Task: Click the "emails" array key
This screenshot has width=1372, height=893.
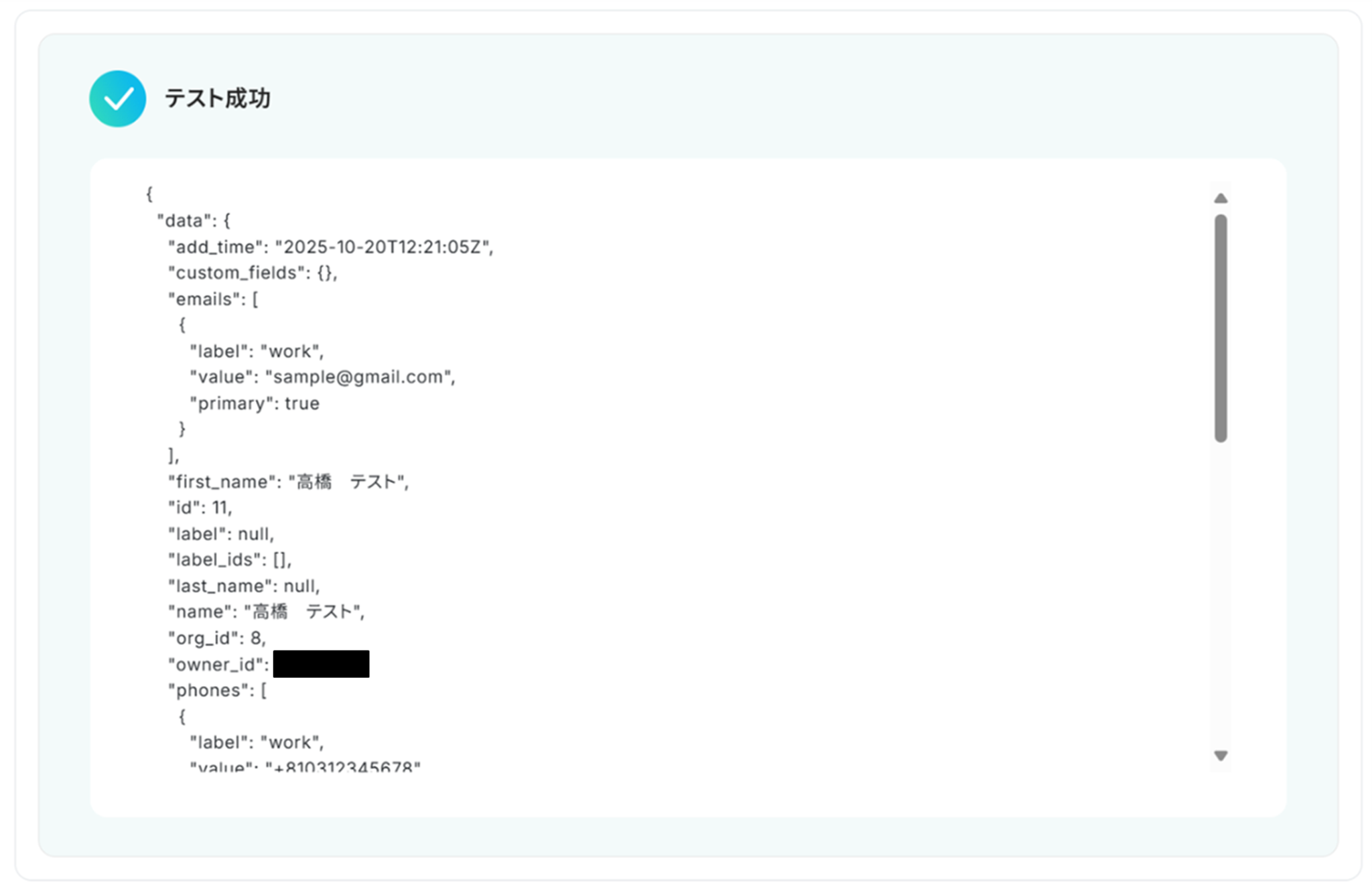Action: 204,299
